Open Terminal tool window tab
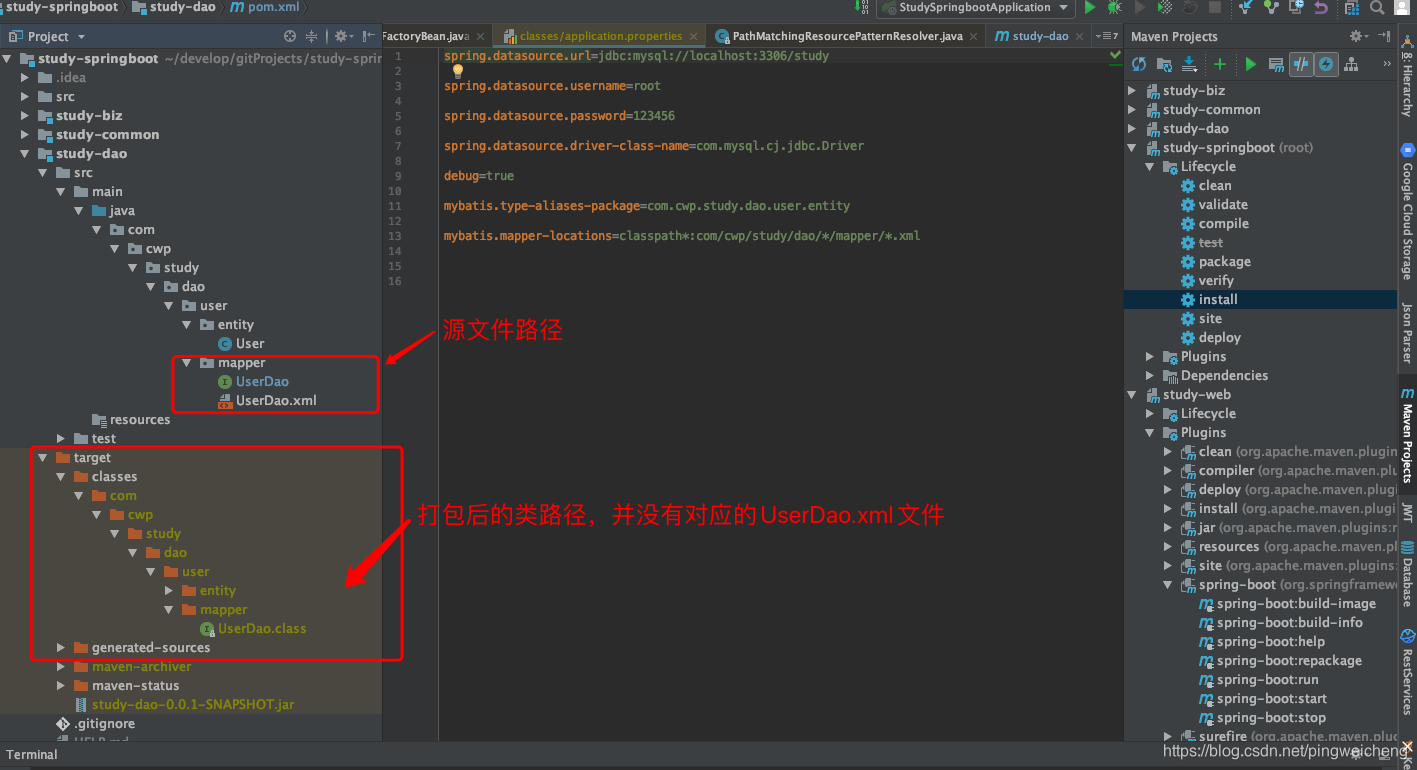Image resolution: width=1417 pixels, height=770 pixels. tap(32, 754)
